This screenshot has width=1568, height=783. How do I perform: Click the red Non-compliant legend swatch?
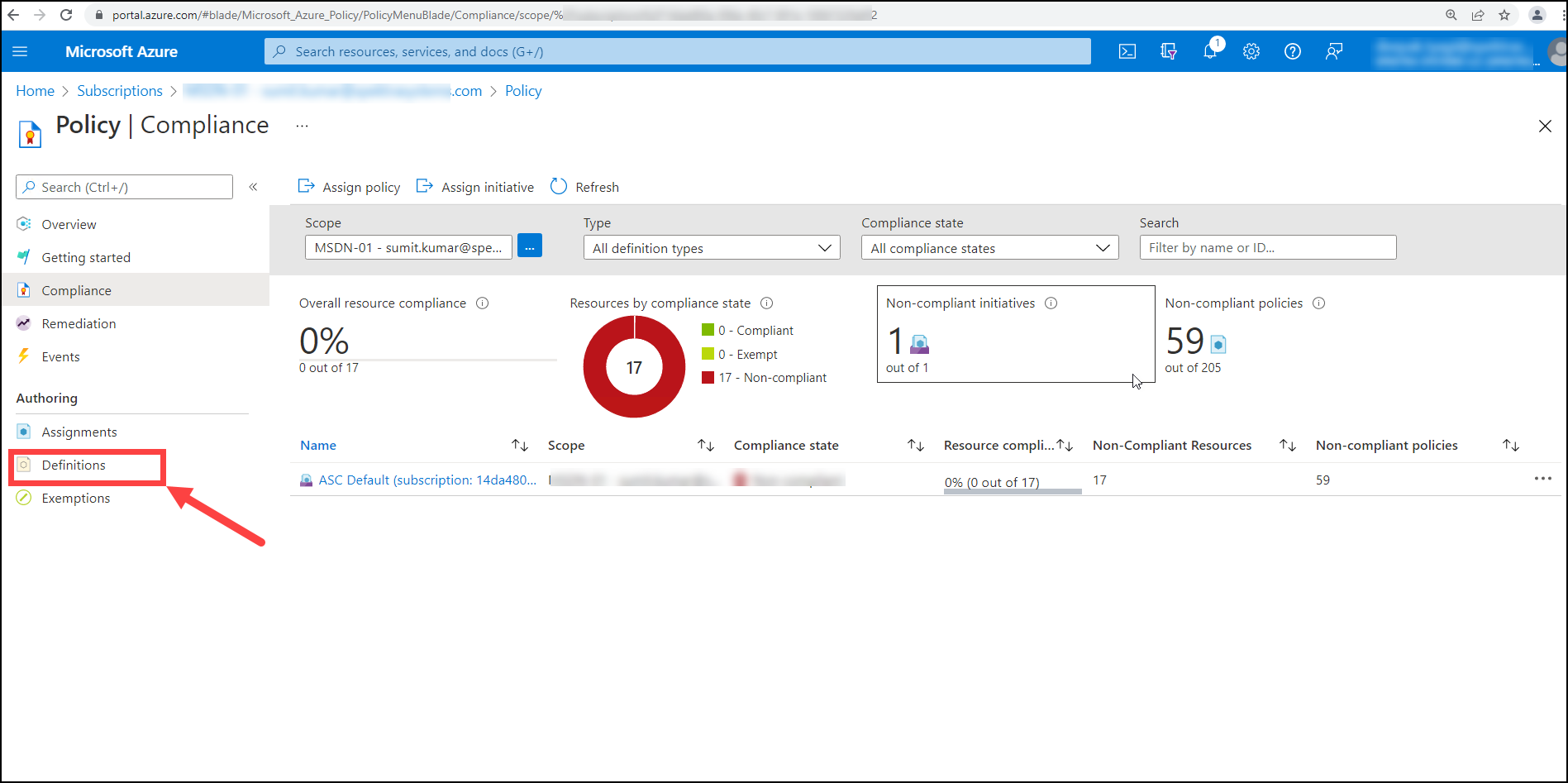708,378
